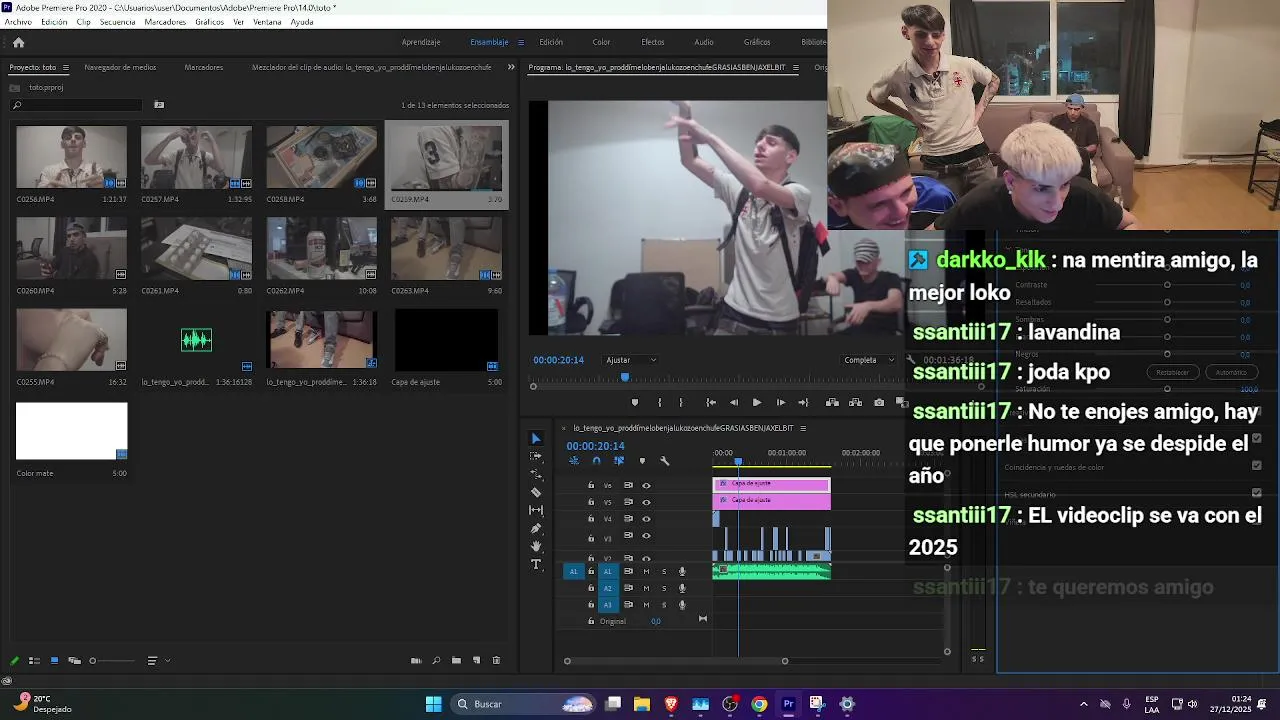Viewport: 1280px width, 720px height.
Task: Open the Ajustar zoom level dropdown
Action: pyautogui.click(x=631, y=360)
